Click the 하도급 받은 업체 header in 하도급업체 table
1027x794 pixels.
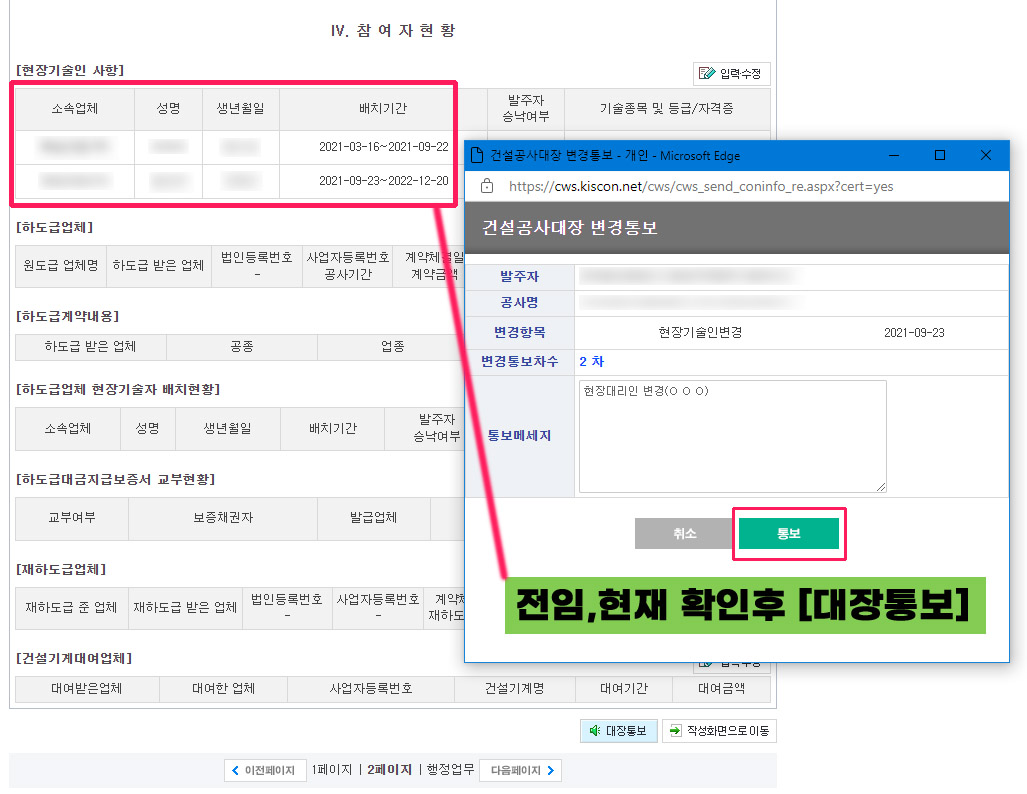tap(159, 265)
